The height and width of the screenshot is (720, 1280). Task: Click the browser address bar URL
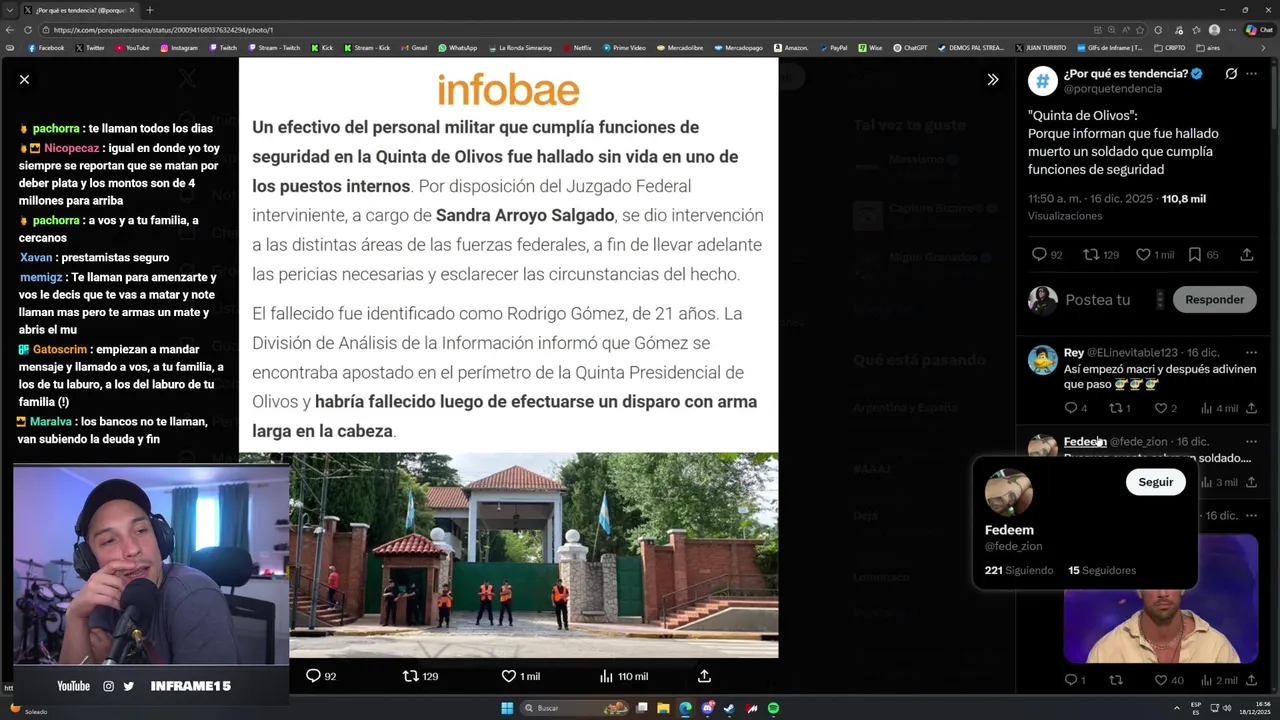[162, 30]
